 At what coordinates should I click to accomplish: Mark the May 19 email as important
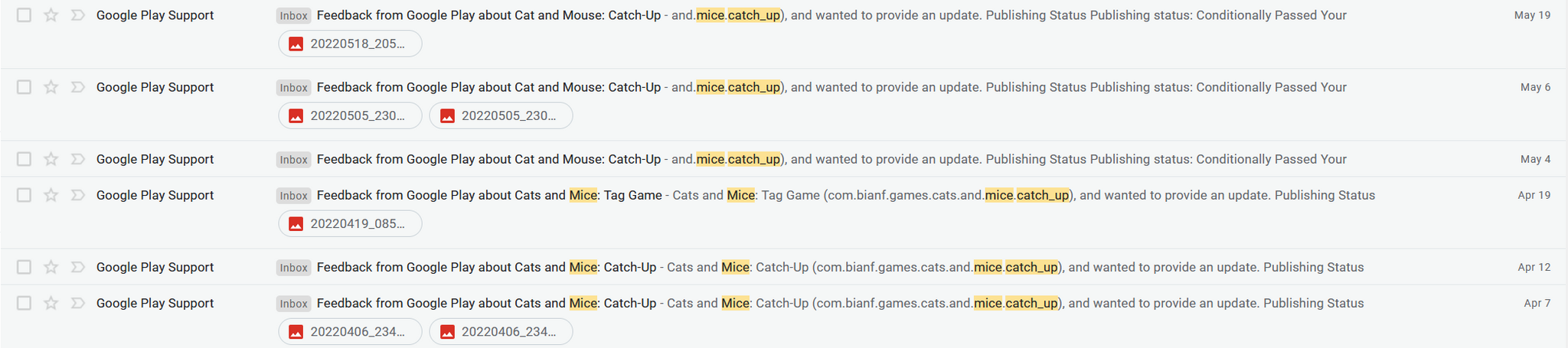[77, 15]
